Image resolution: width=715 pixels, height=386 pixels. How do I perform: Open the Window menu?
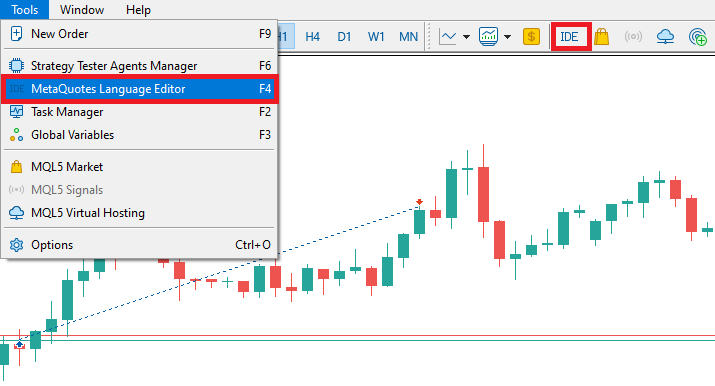82,10
